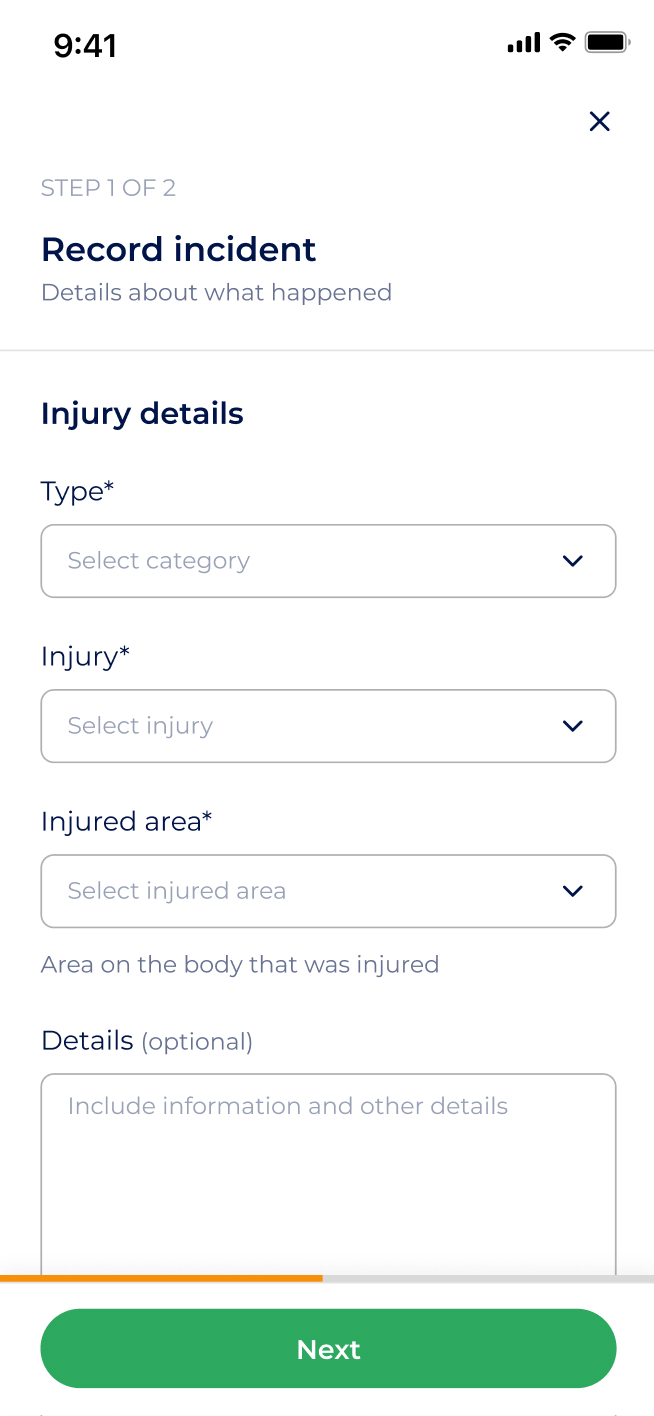Open the Select injury dropdown
654x1416 pixels.
point(328,726)
